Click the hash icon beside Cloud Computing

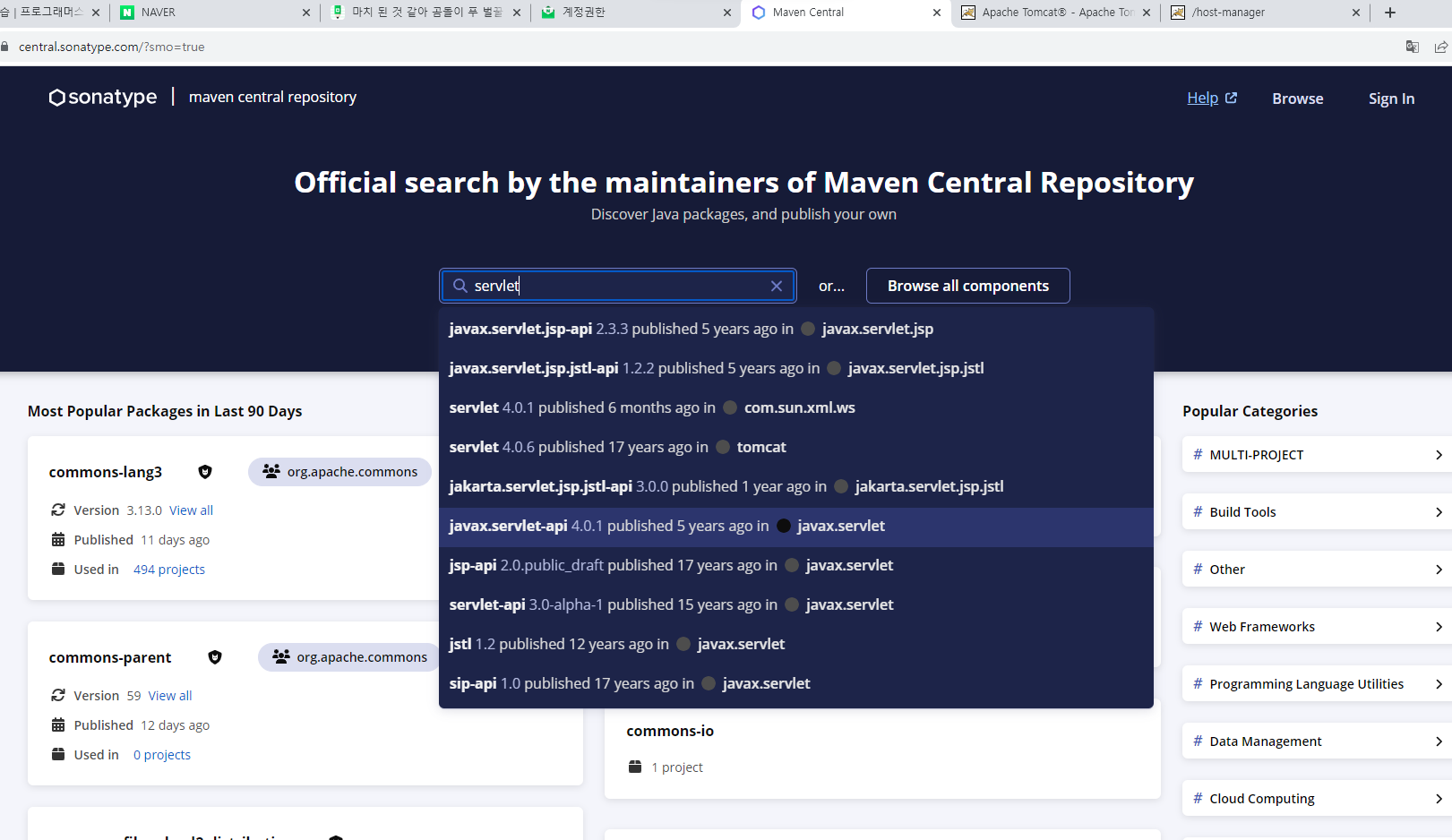tap(1198, 798)
